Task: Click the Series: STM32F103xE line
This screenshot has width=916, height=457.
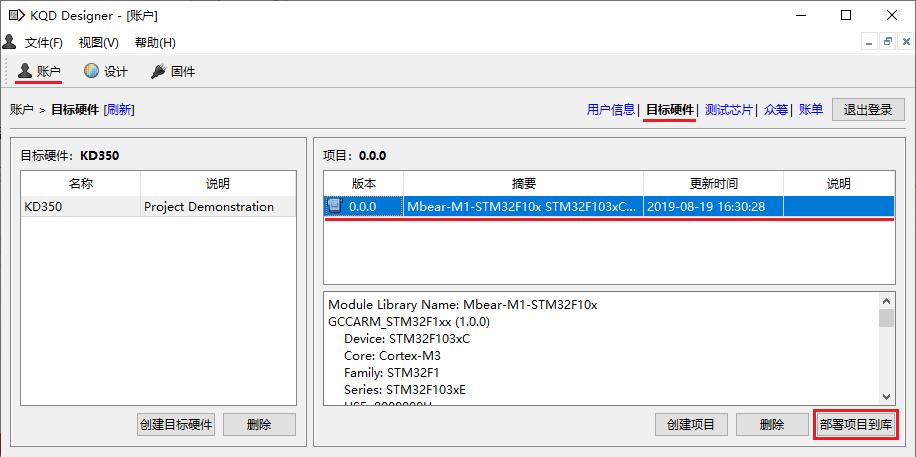Action: (405, 389)
